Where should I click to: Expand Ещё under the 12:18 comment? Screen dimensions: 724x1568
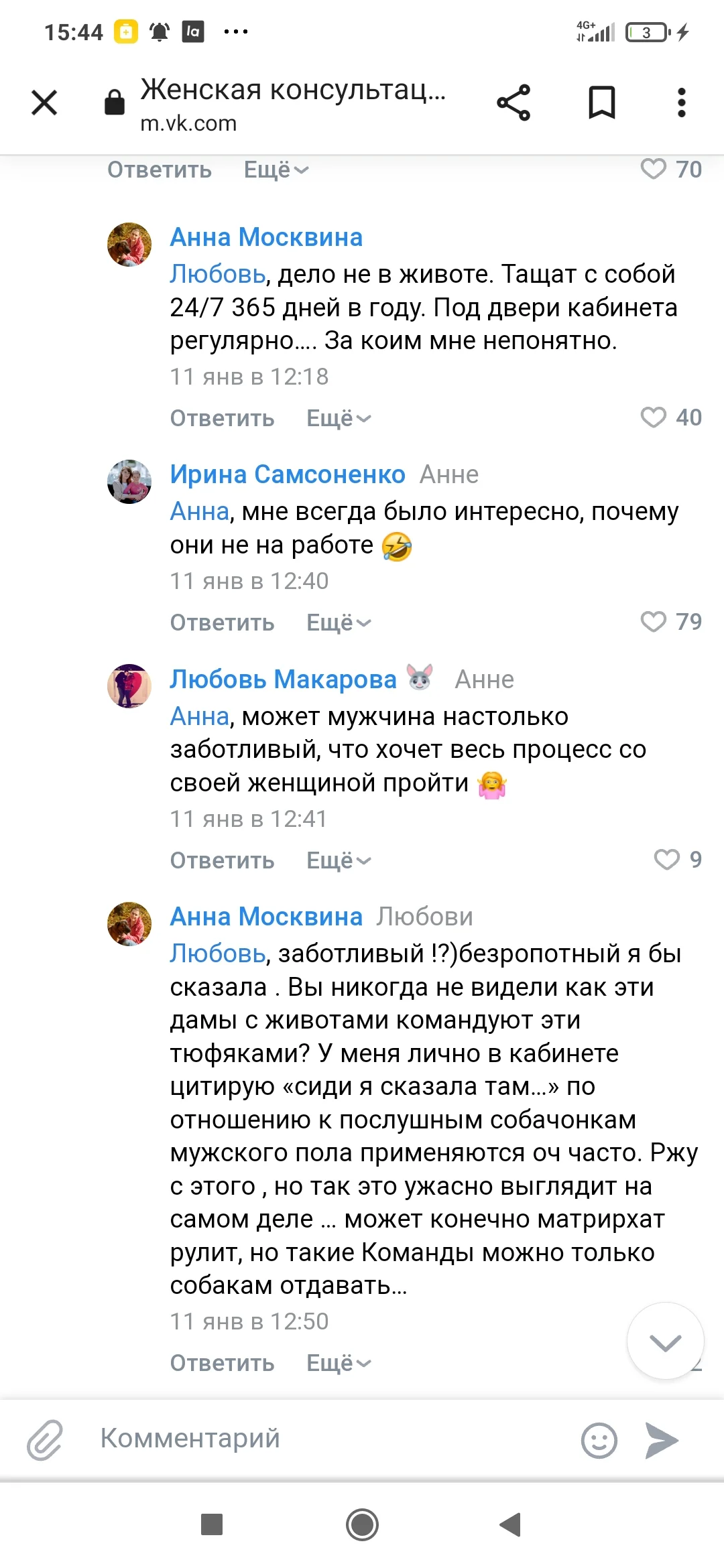point(338,419)
